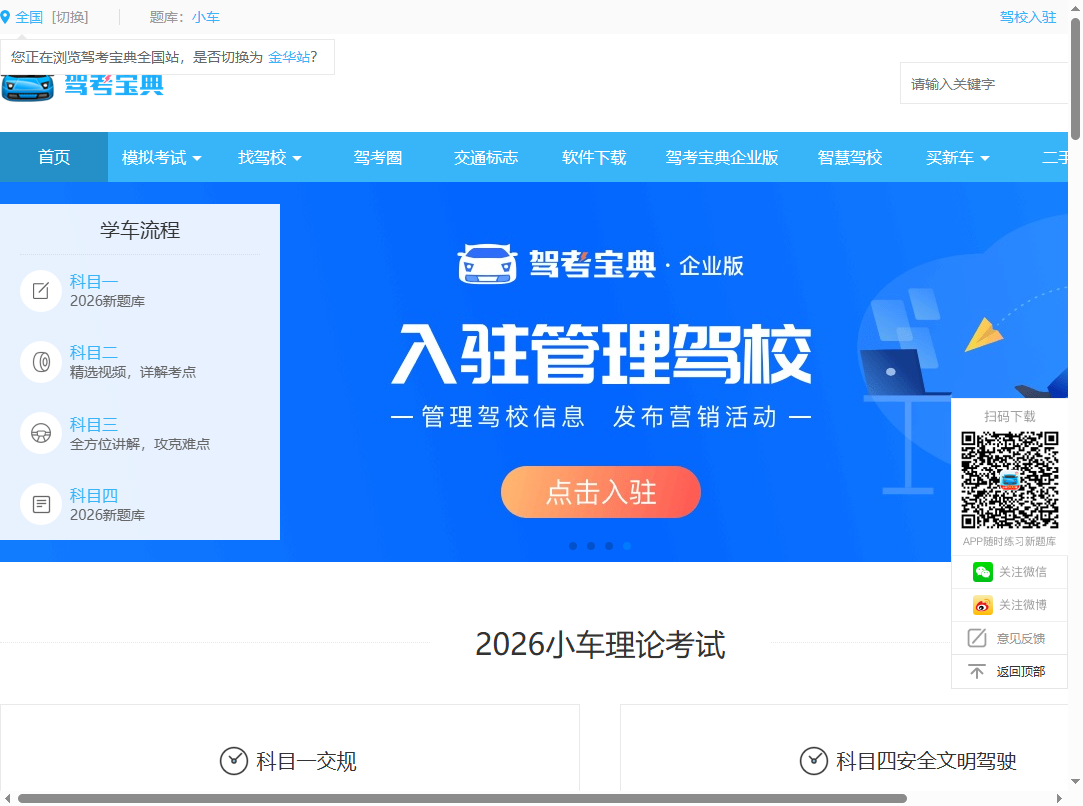Open 智慧驾校 nav item
The width and height of the screenshot is (1083, 806).
850,157
